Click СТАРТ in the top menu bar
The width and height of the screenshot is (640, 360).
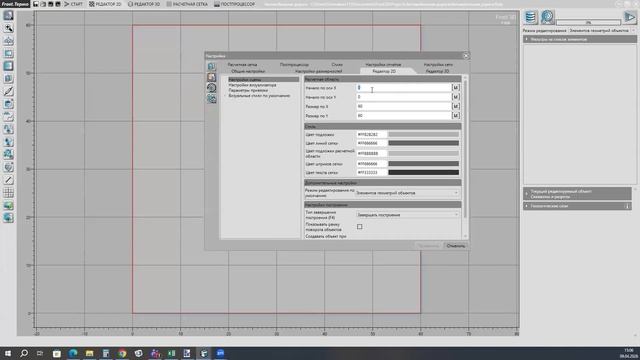pyautogui.click(x=73, y=4)
